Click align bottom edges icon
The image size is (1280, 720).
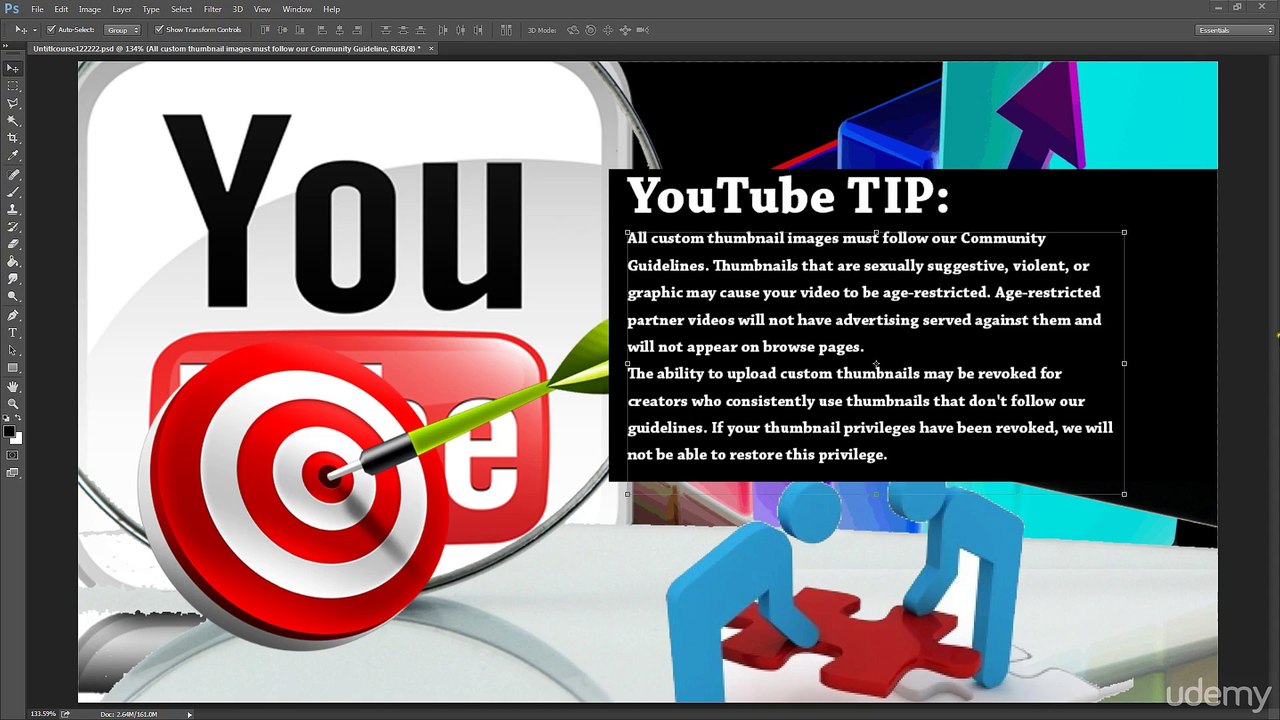click(300, 30)
